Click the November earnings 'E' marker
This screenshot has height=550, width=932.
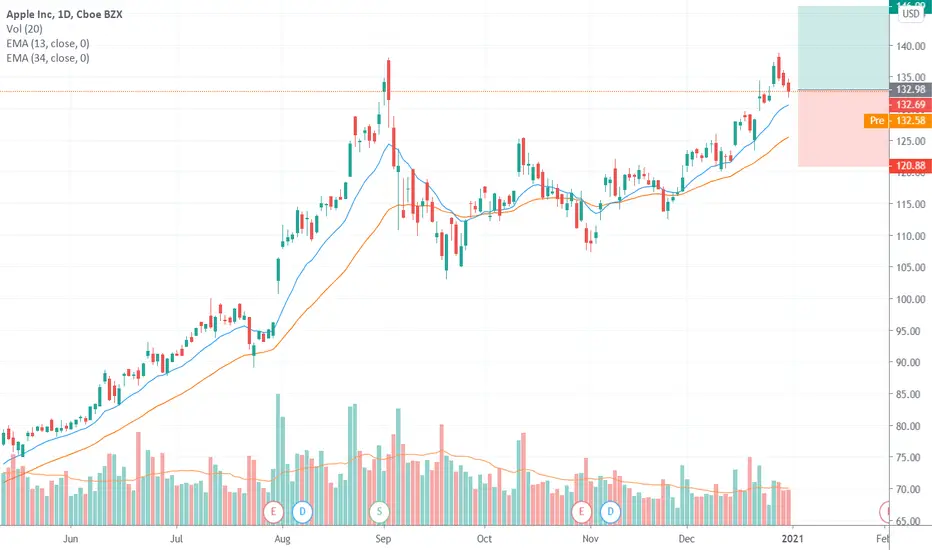pos(581,511)
